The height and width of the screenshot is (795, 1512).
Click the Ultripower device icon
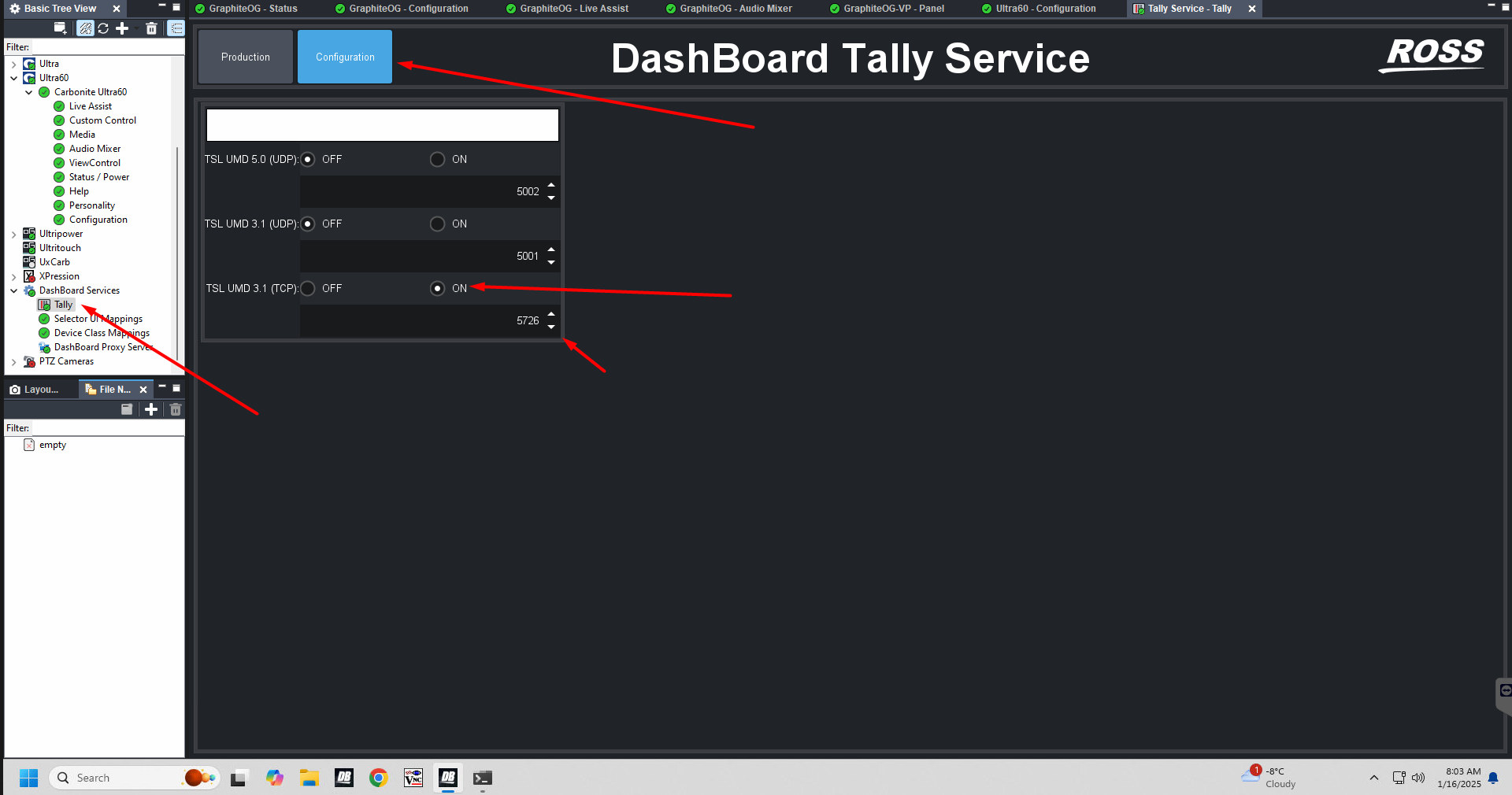pyautogui.click(x=29, y=234)
